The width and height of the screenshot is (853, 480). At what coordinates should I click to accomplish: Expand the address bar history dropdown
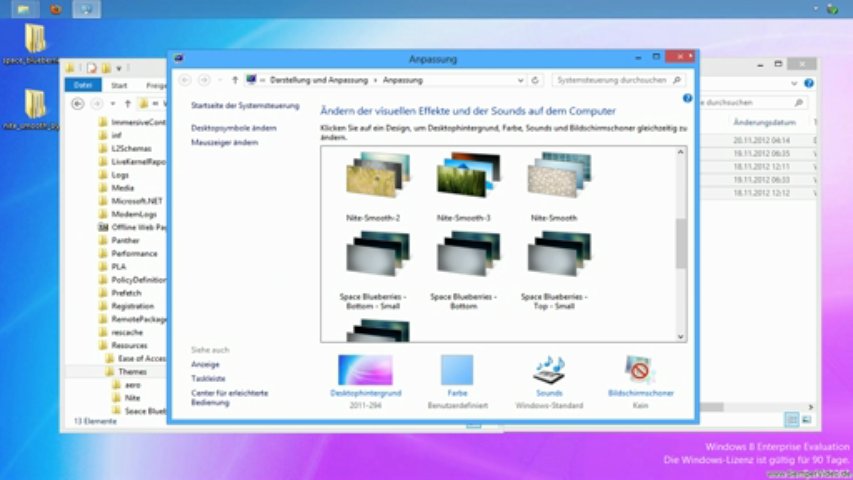tap(521, 81)
